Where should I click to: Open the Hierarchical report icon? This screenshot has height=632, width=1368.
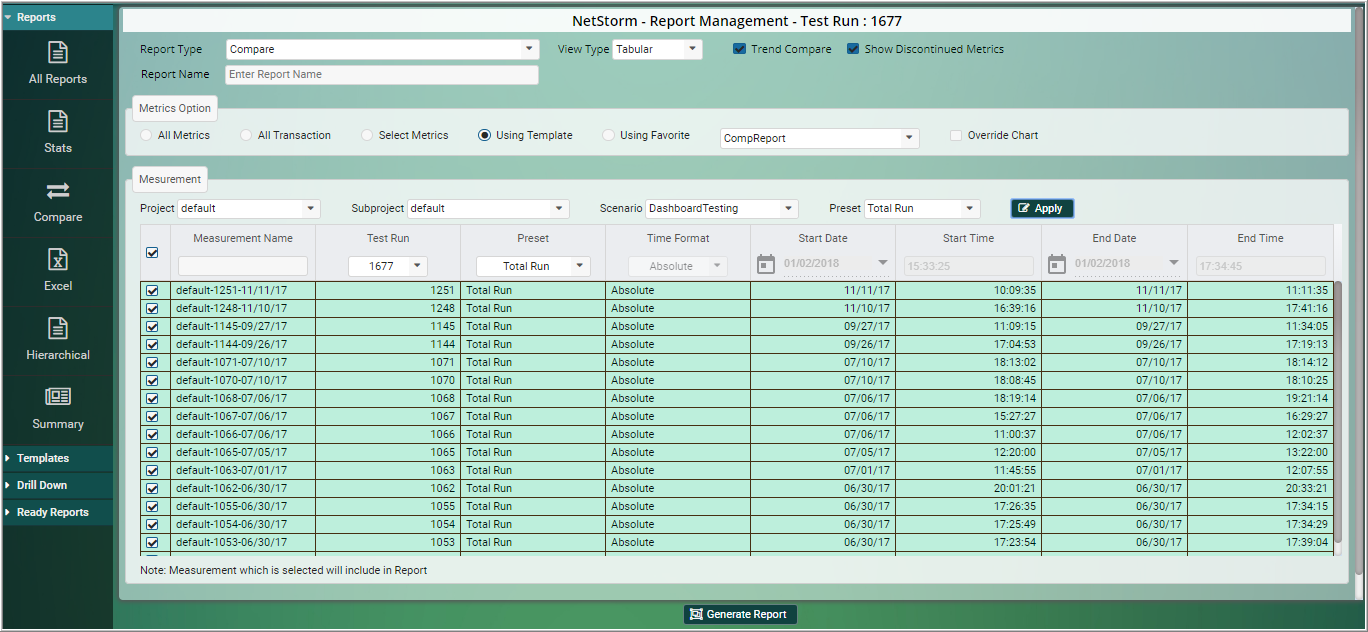click(58, 339)
